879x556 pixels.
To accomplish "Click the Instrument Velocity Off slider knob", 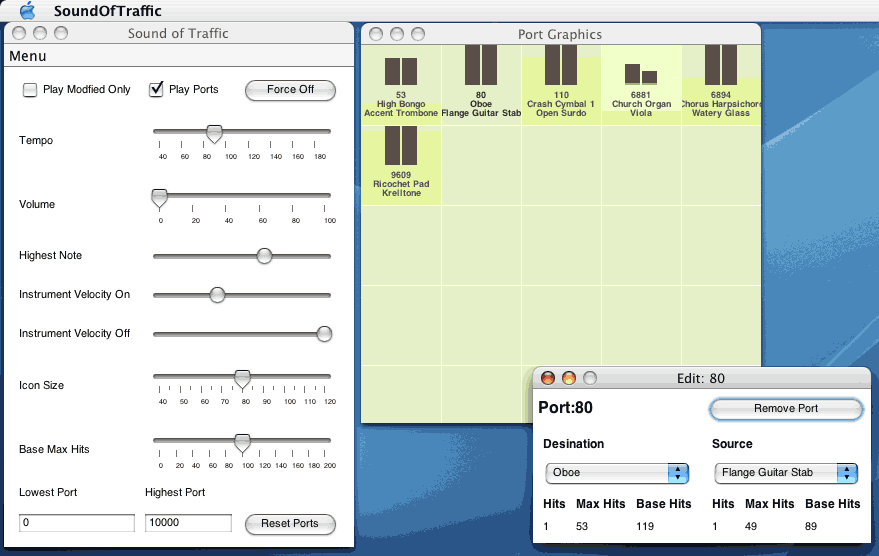I will pos(324,334).
